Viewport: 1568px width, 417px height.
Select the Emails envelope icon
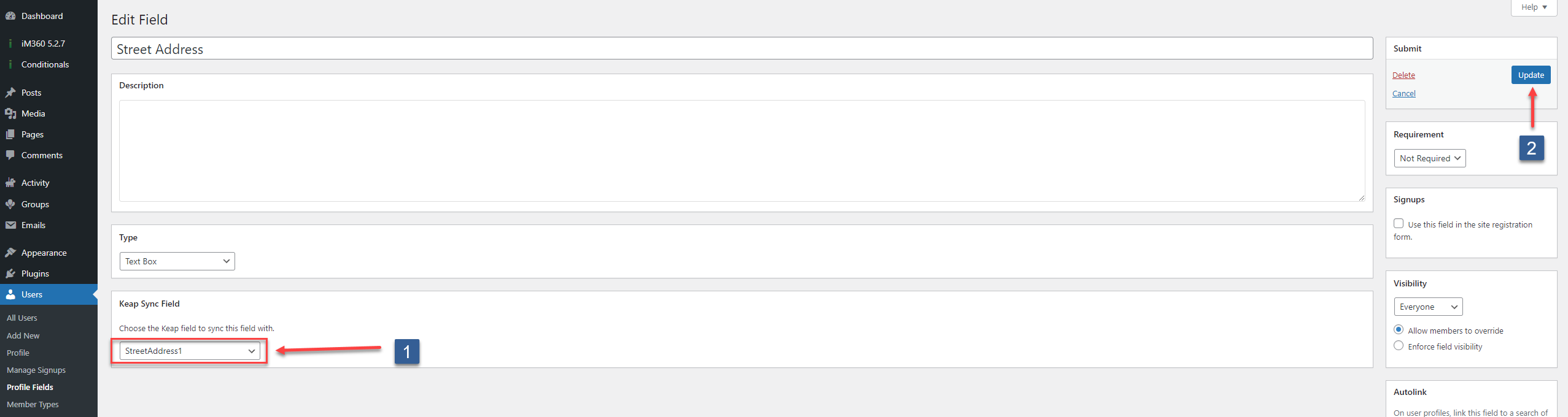coord(11,224)
